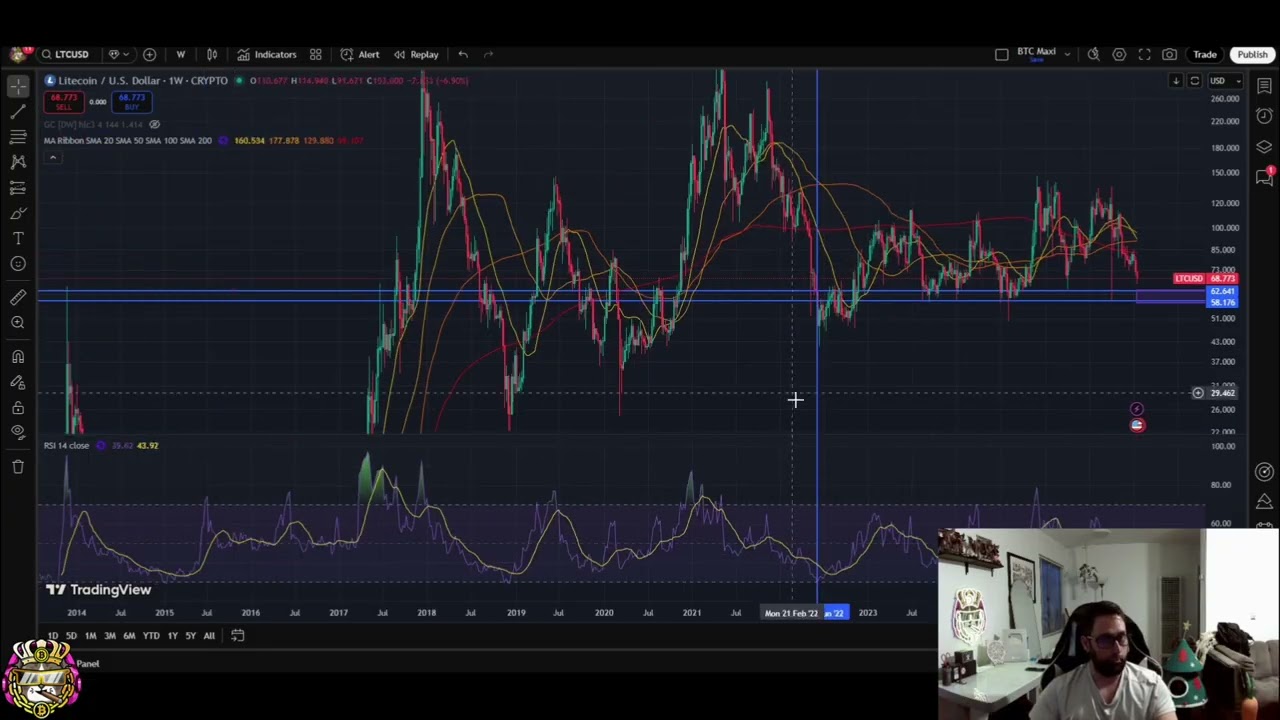The height and width of the screenshot is (720, 1280).
Task: Open chart settings hexagon icon
Action: 1119,54
